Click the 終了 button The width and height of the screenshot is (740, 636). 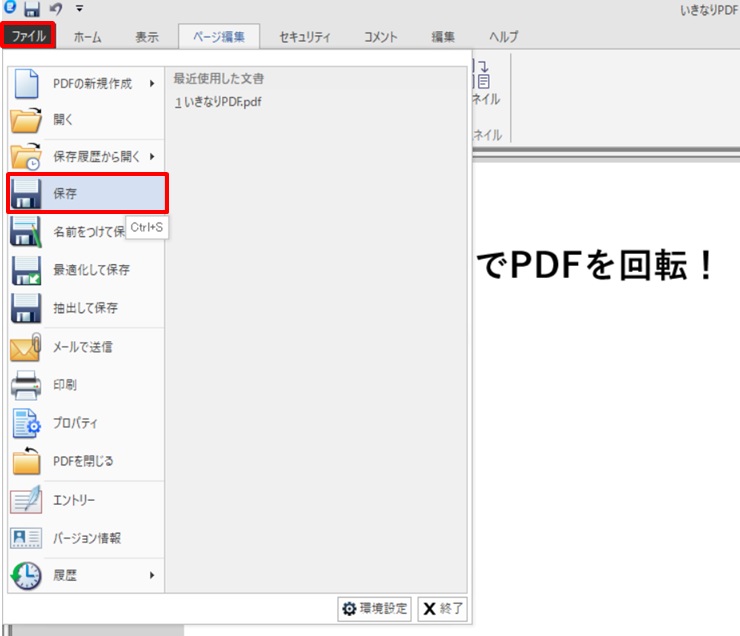[x=443, y=609]
